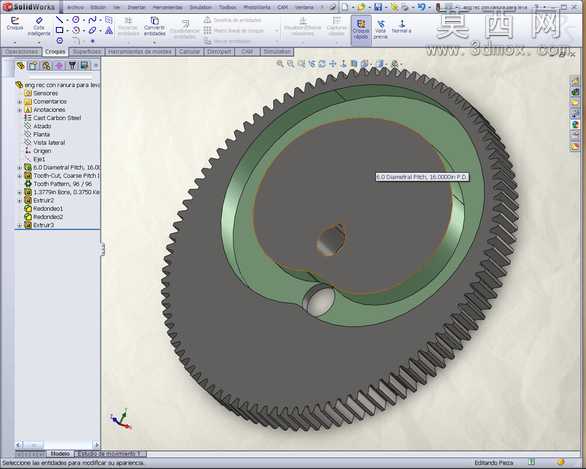The height and width of the screenshot is (469, 586).
Task: Open the Herramientas menu
Action: (x=167, y=7)
